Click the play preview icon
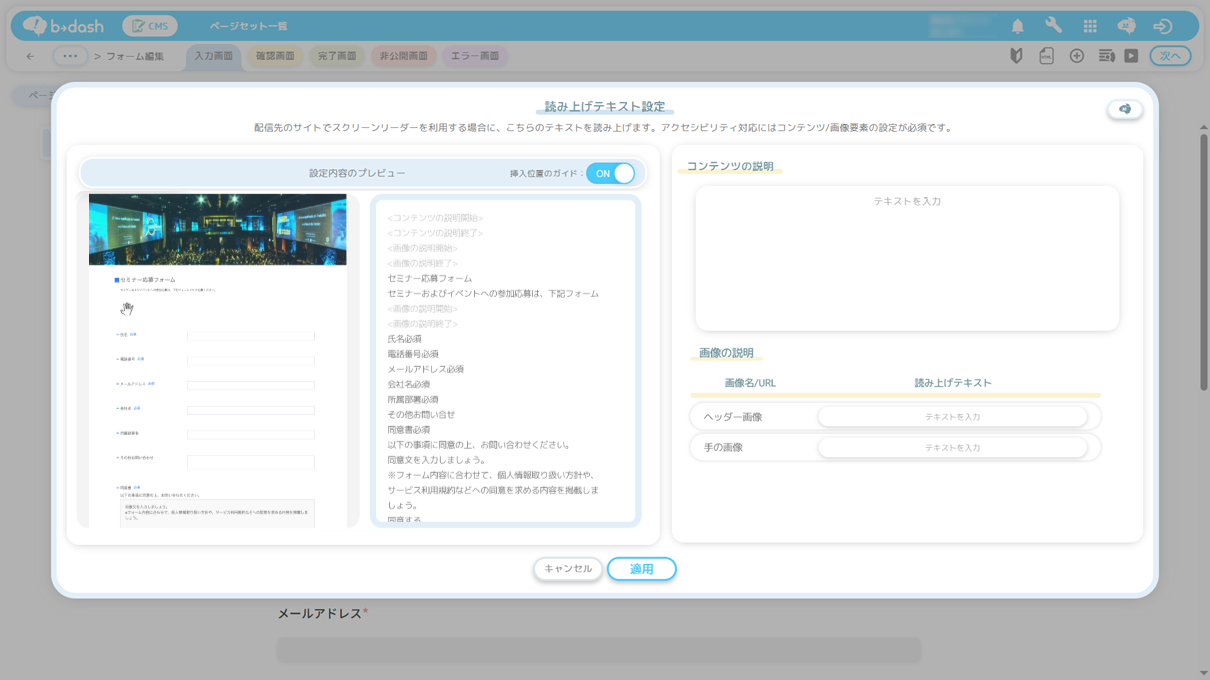The height and width of the screenshot is (680, 1210). click(1131, 56)
